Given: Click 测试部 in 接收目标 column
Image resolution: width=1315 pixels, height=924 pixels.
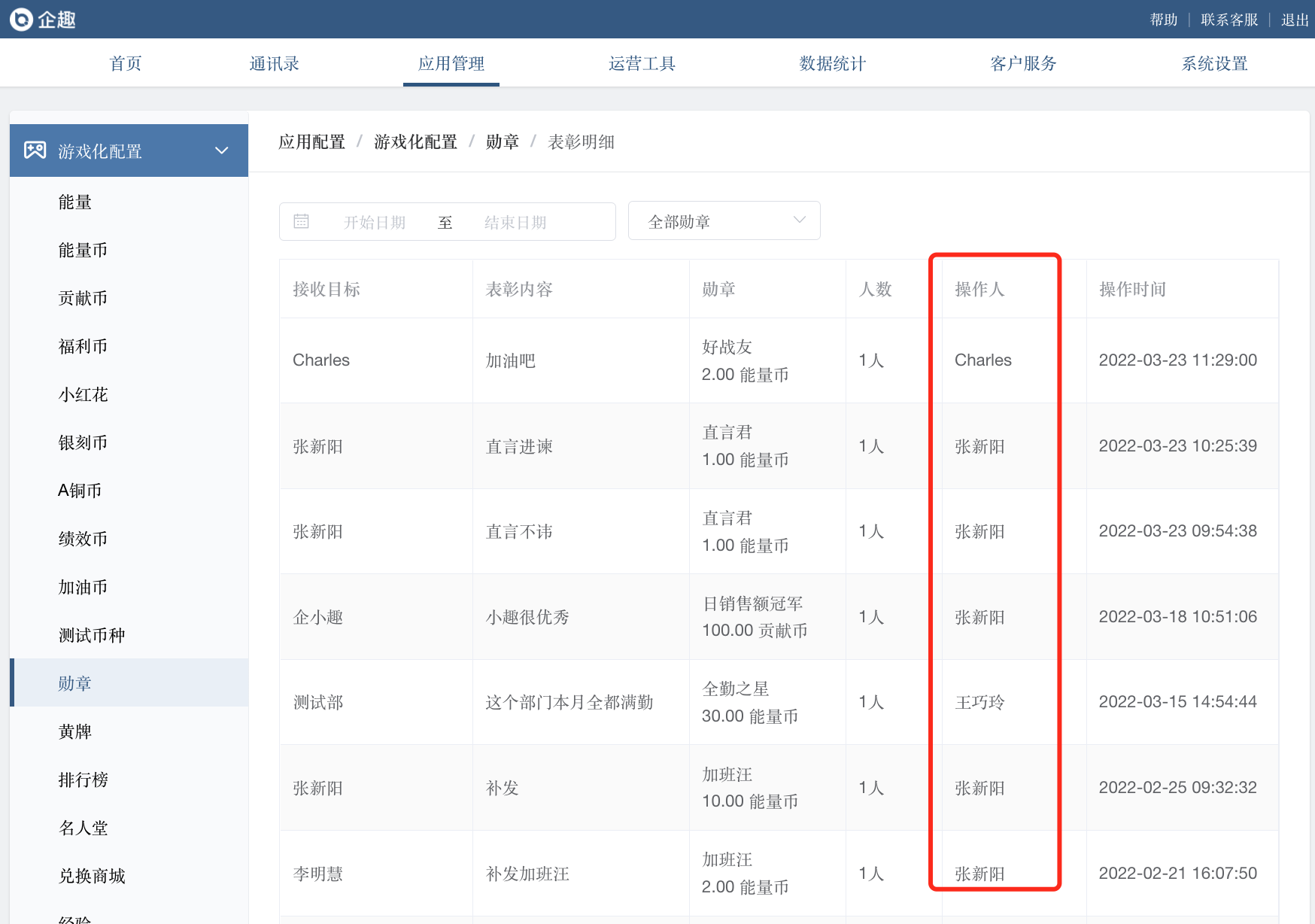Looking at the screenshot, I should click(318, 702).
